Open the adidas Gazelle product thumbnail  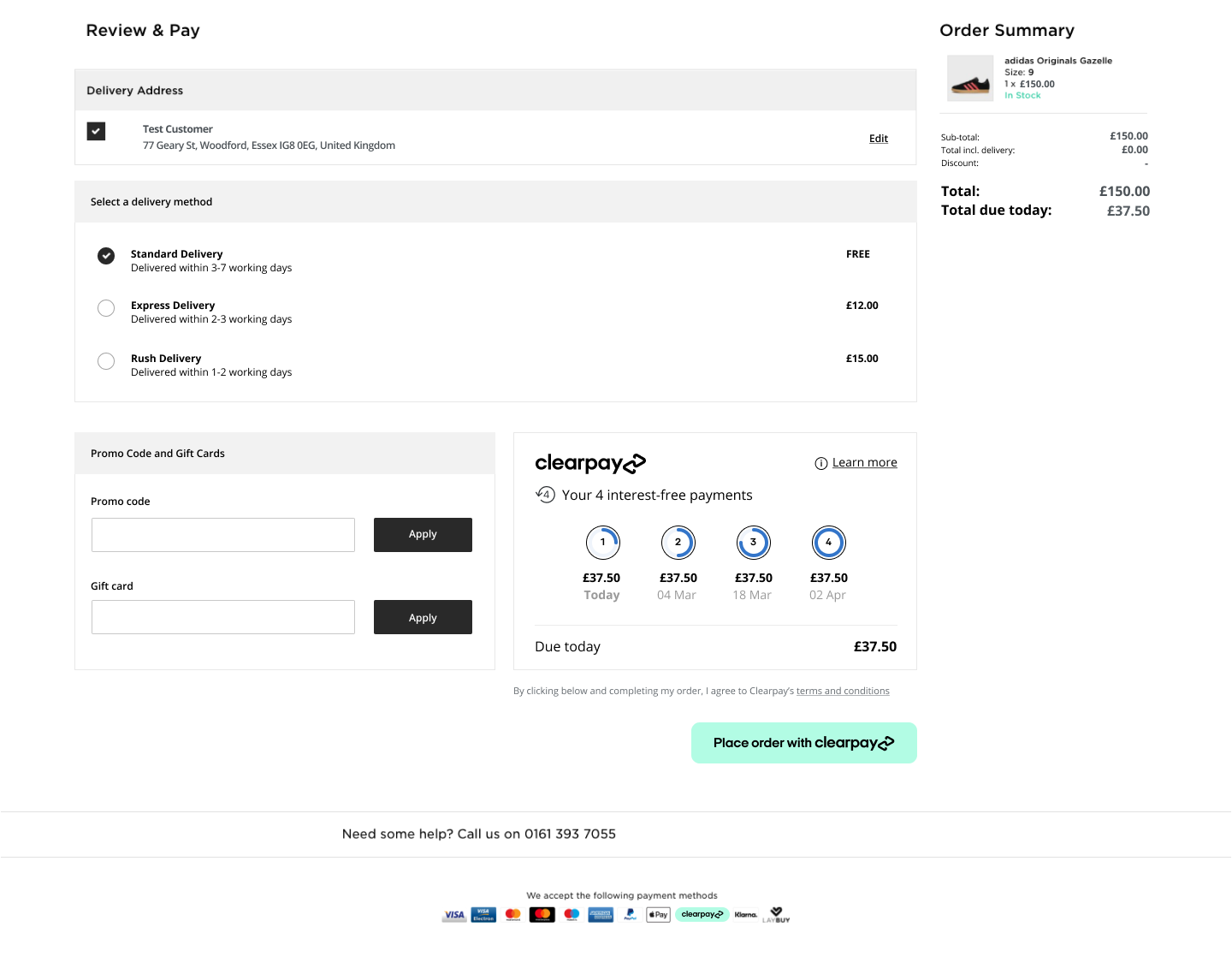(970, 78)
